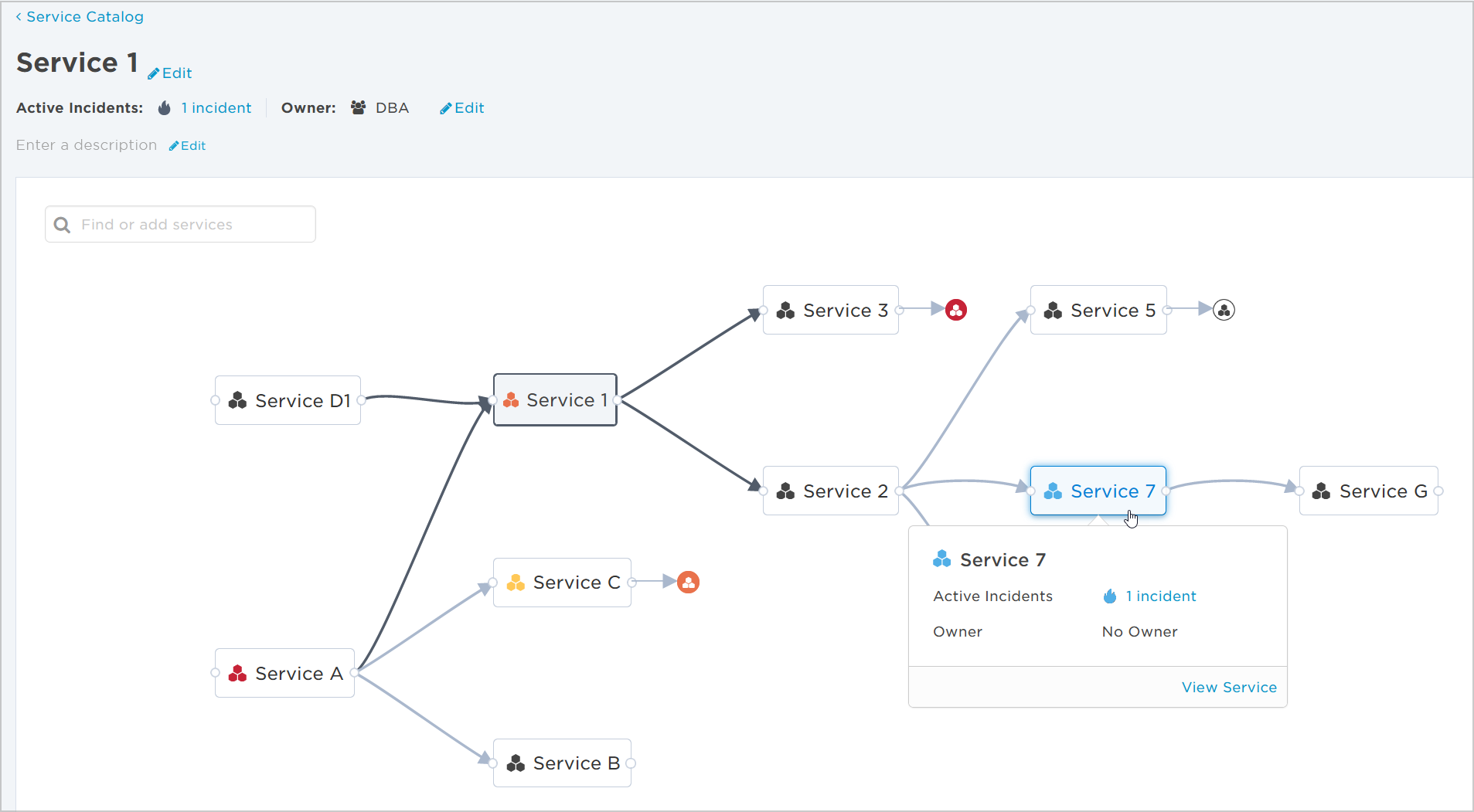The image size is (1474, 812).
Task: Click the red incident responder icon beside Service 3
Action: point(955,309)
